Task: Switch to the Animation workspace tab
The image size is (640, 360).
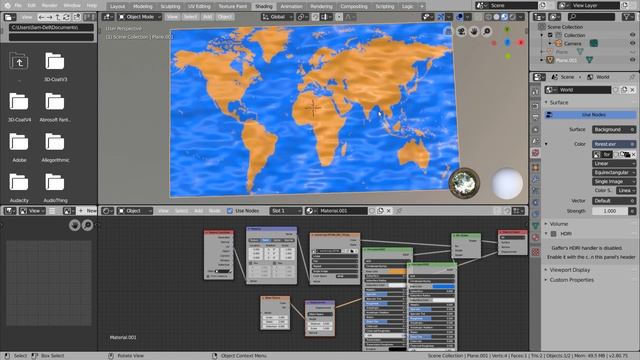Action: click(291, 6)
